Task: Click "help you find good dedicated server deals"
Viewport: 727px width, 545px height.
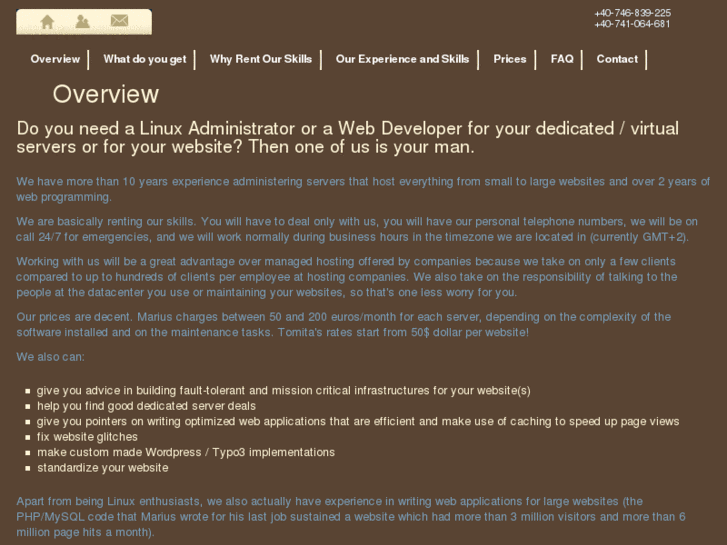Action: pyautogui.click(x=147, y=406)
